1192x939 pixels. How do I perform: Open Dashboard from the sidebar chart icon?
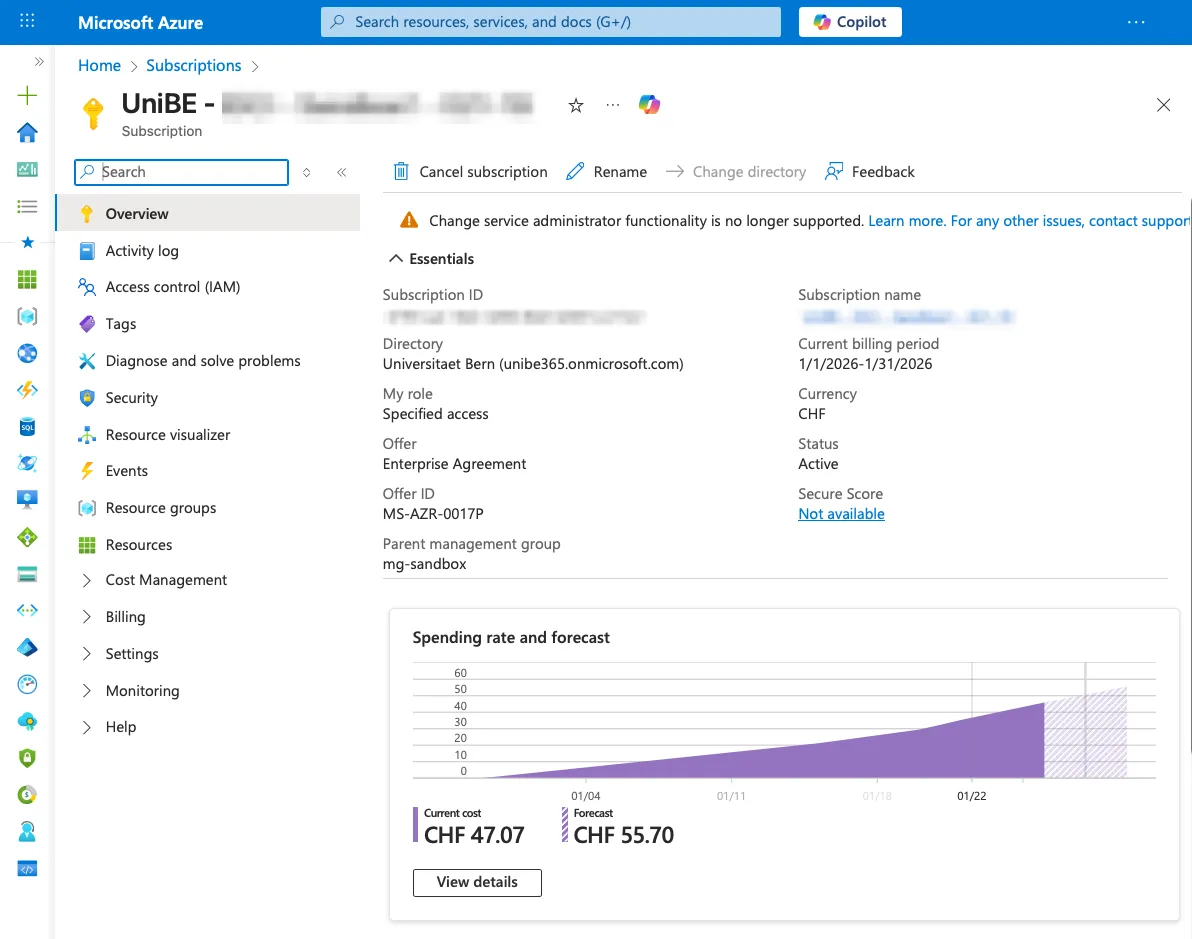click(27, 169)
